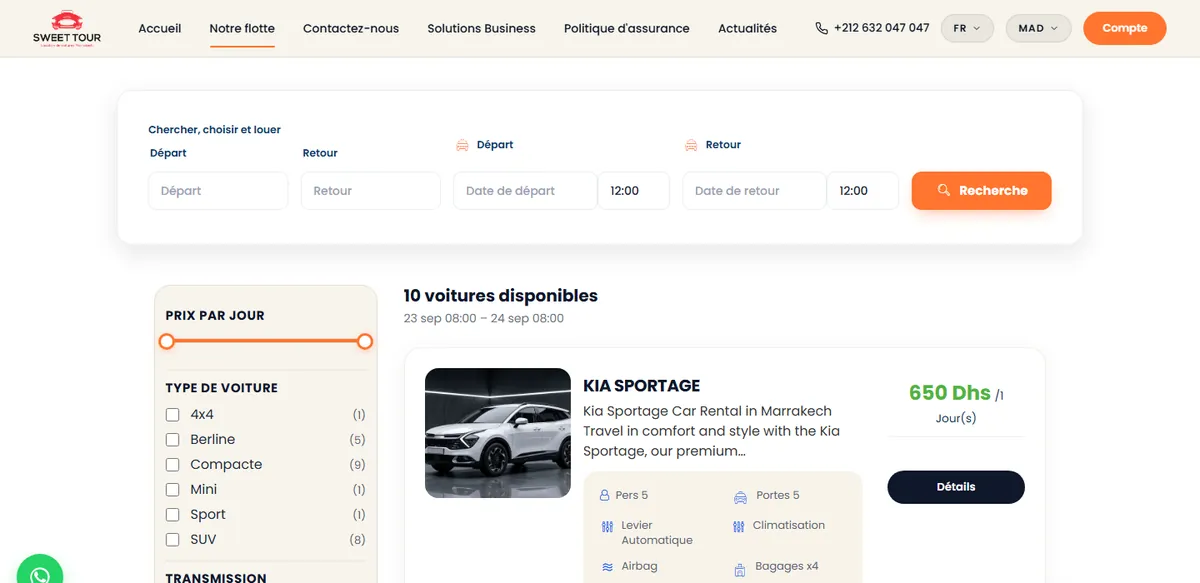Enable the Compacte filter checkbox

(172, 464)
